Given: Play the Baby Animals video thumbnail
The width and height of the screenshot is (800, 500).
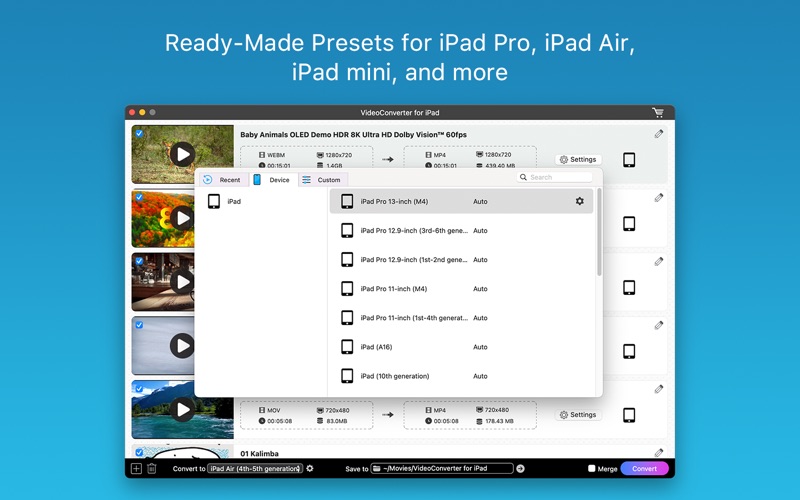Looking at the screenshot, I should pos(182,154).
